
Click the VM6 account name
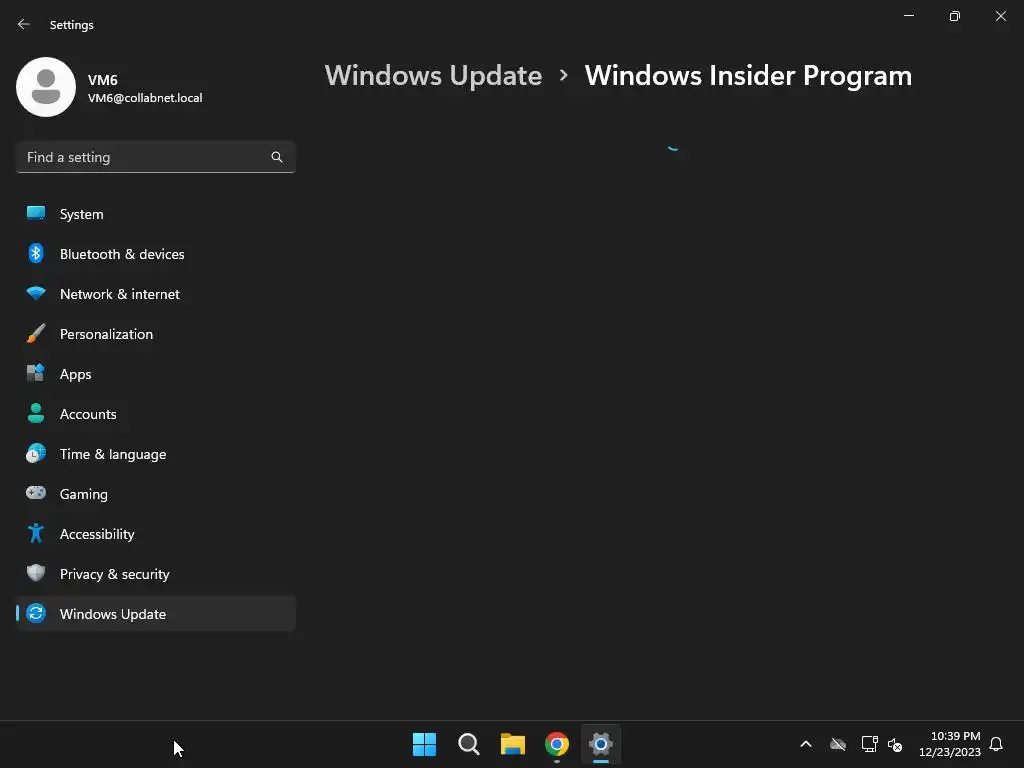click(x=103, y=80)
